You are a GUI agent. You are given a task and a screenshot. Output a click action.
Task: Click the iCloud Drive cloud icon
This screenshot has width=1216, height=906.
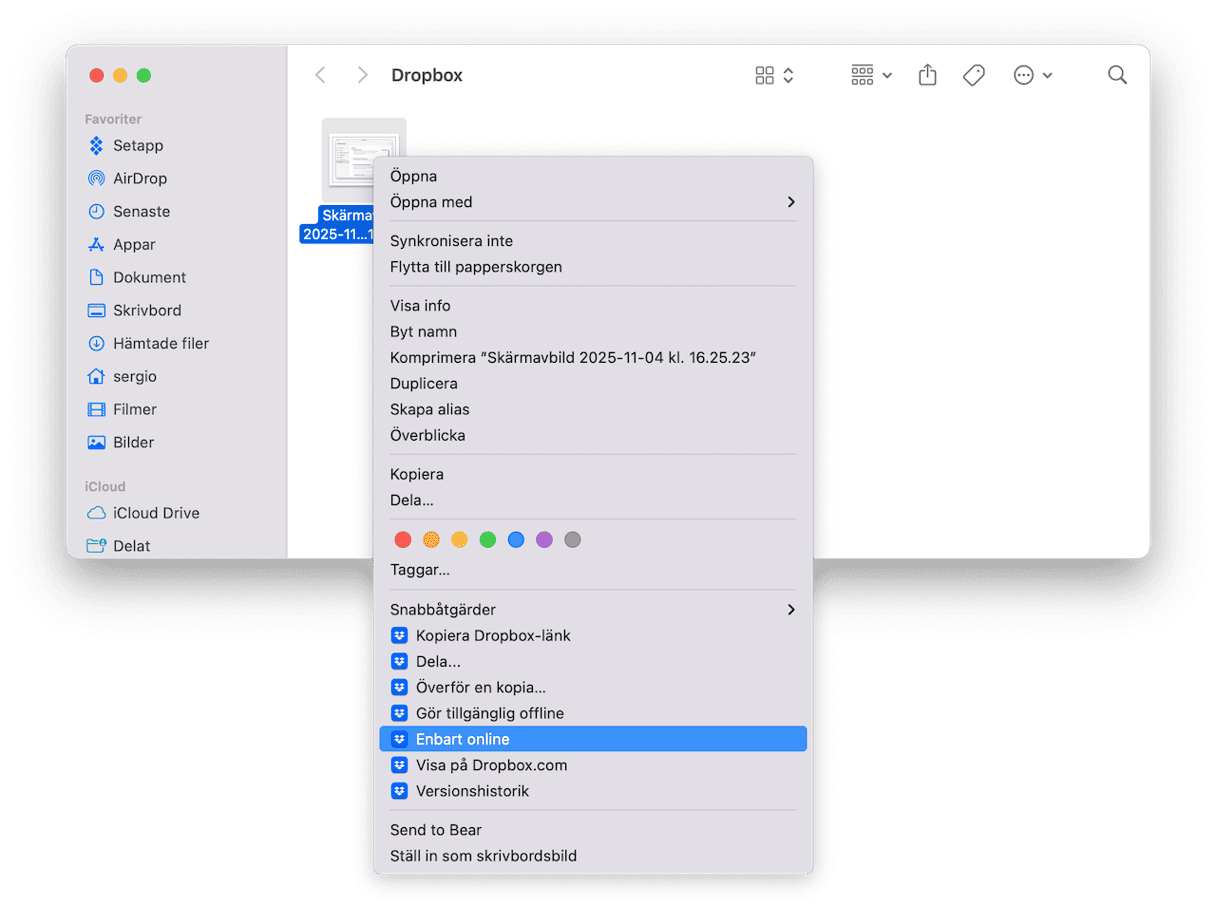(97, 513)
